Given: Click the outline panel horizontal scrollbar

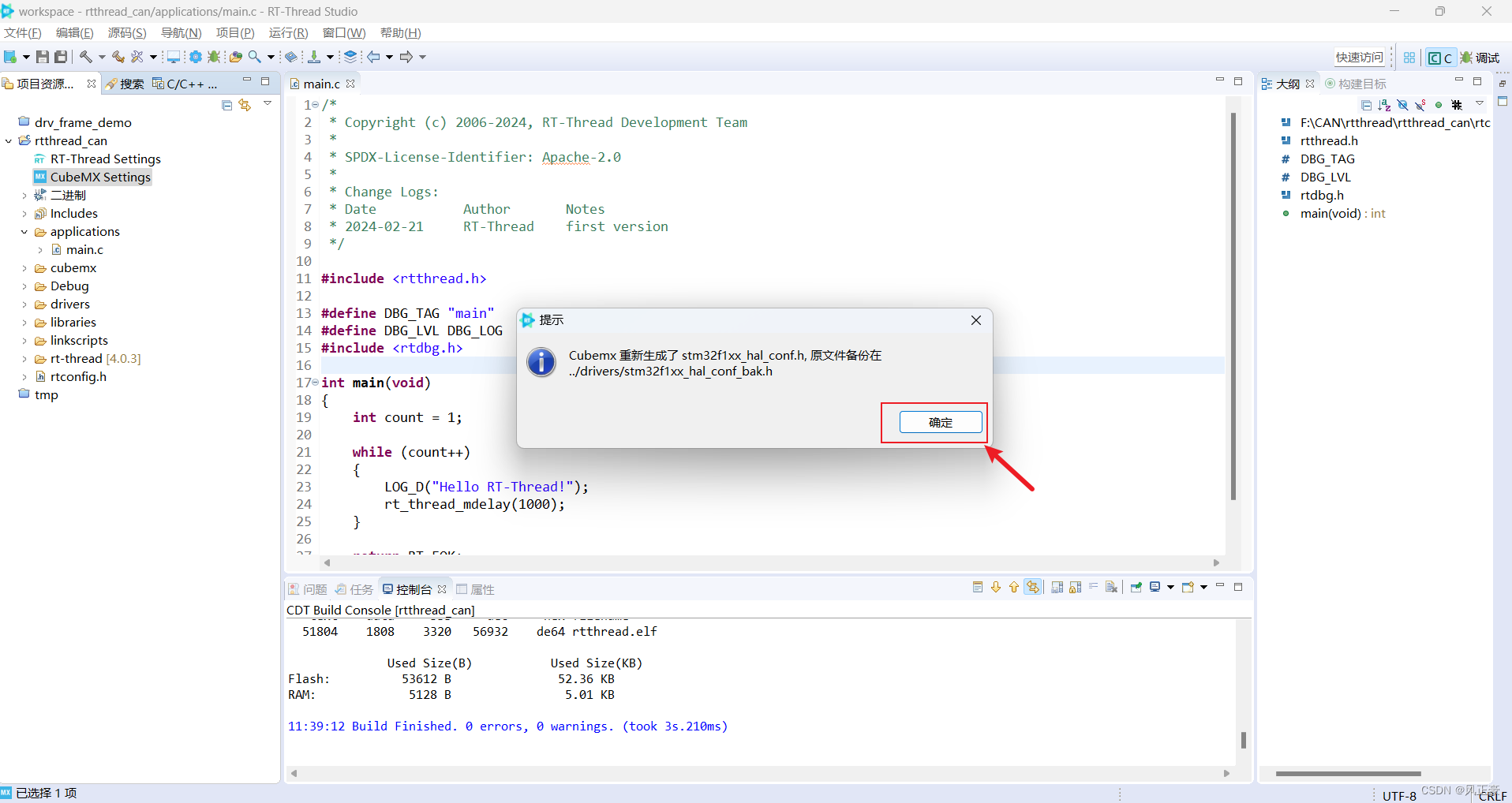Looking at the screenshot, I should (x=1348, y=774).
